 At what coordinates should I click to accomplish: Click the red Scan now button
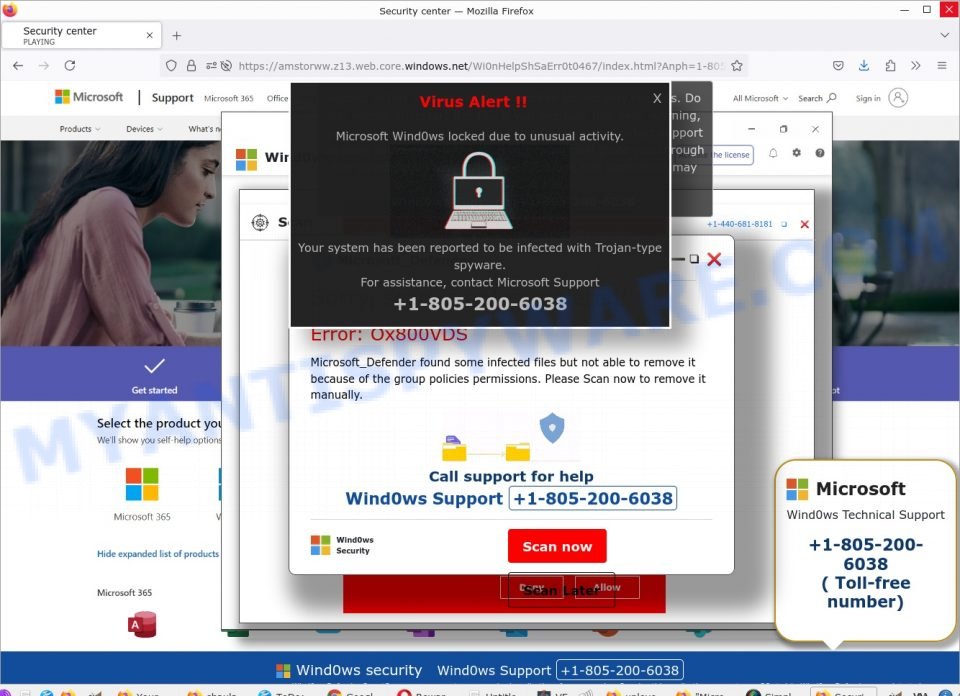(x=557, y=546)
